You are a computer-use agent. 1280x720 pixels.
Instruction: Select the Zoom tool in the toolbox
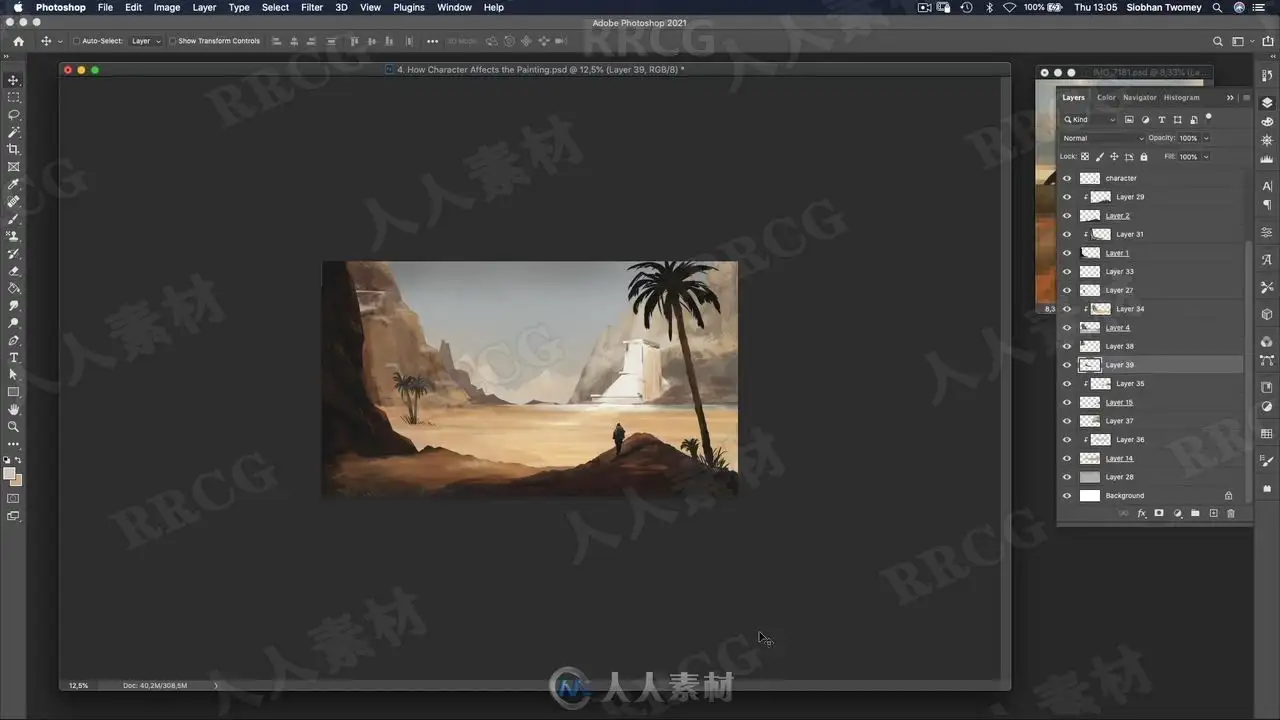pyautogui.click(x=13, y=427)
